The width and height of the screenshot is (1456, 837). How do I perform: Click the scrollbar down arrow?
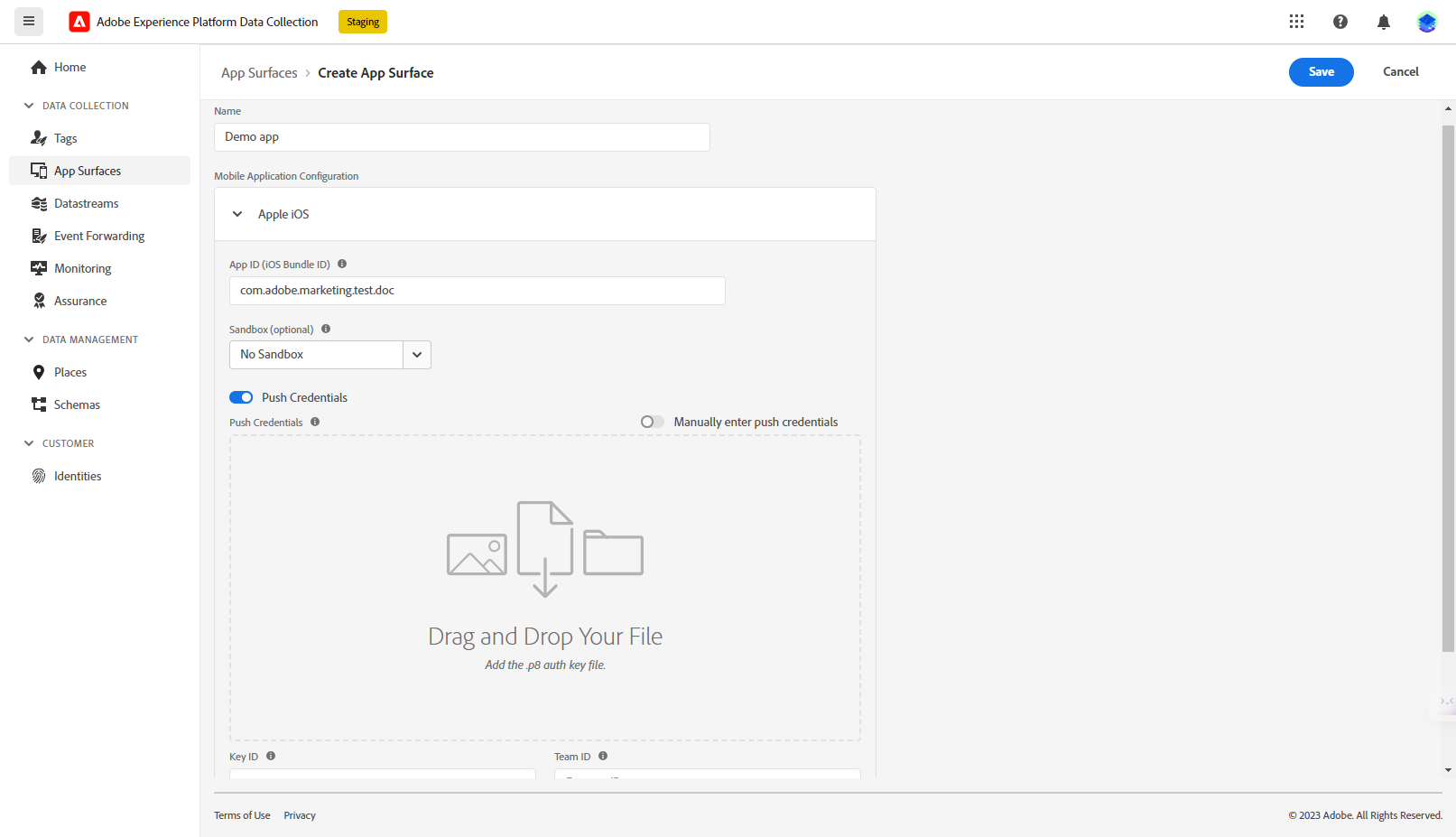click(1448, 770)
